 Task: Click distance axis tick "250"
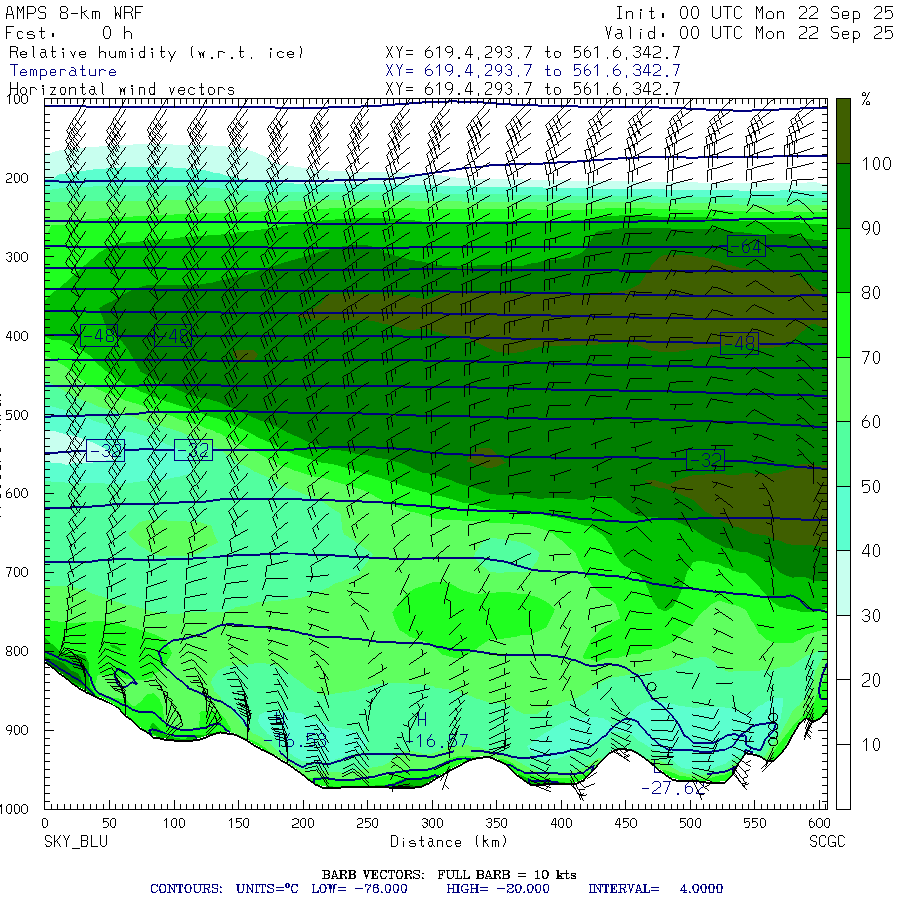367,823
